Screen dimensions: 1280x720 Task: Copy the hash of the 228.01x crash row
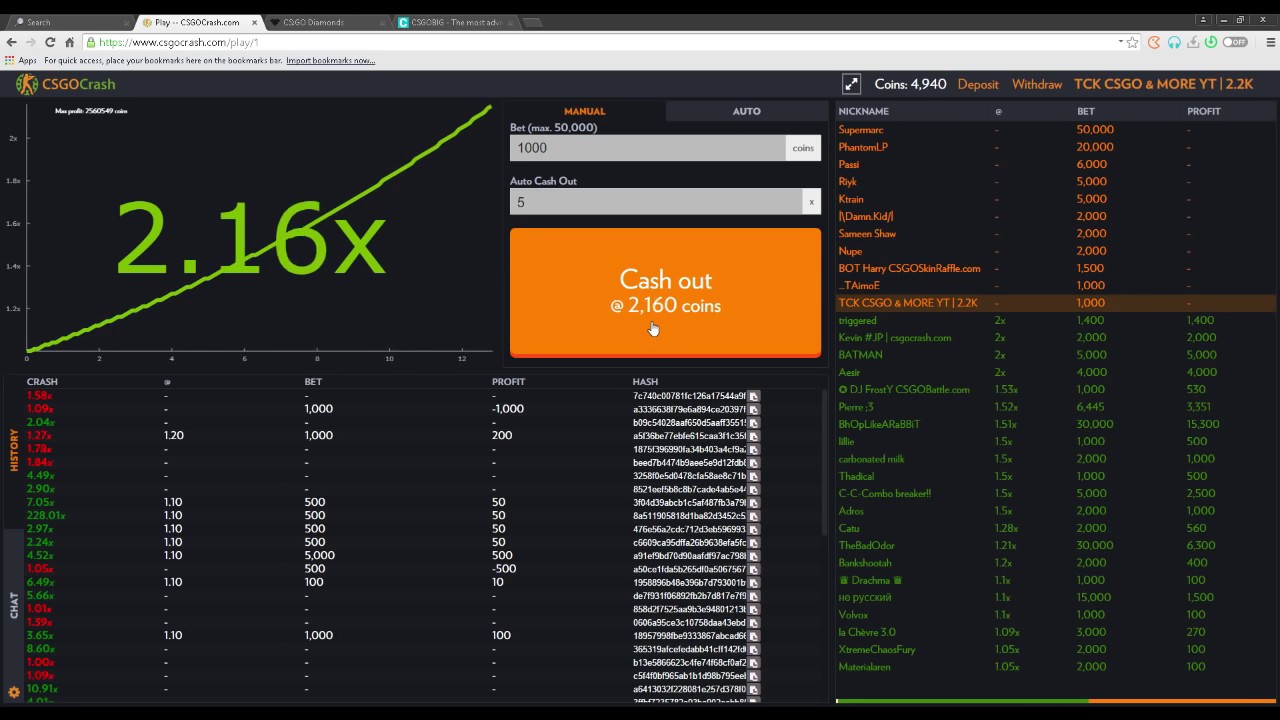(x=754, y=516)
